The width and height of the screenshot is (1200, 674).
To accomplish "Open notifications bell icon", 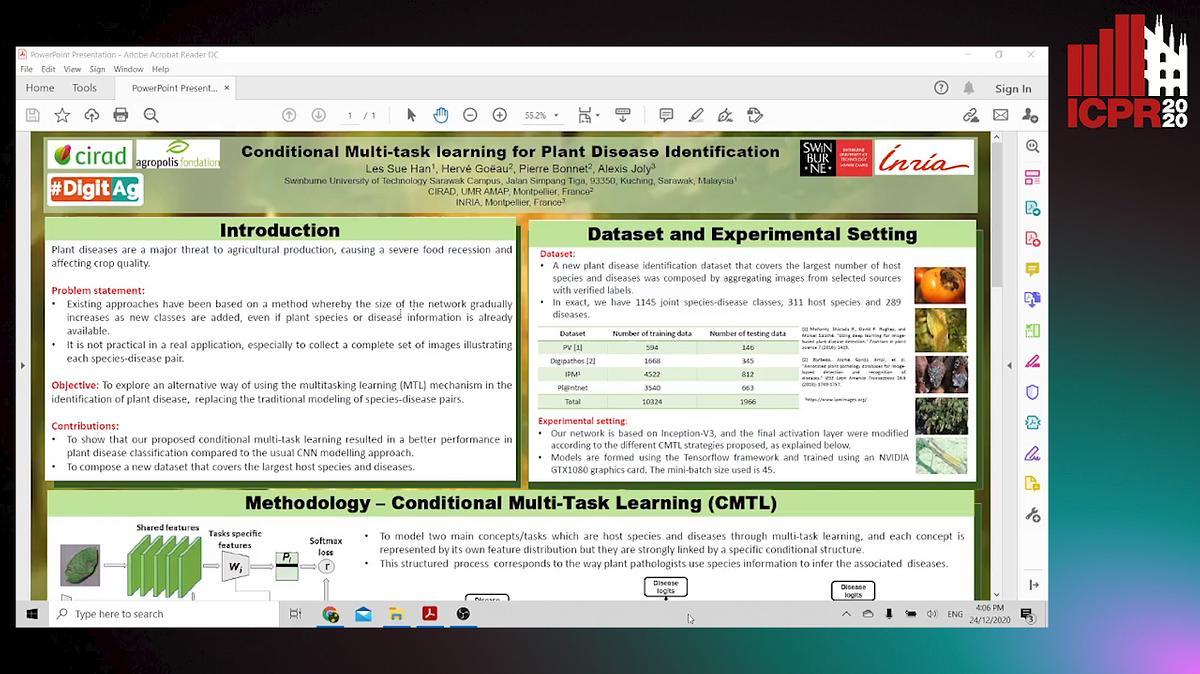I will [969, 88].
